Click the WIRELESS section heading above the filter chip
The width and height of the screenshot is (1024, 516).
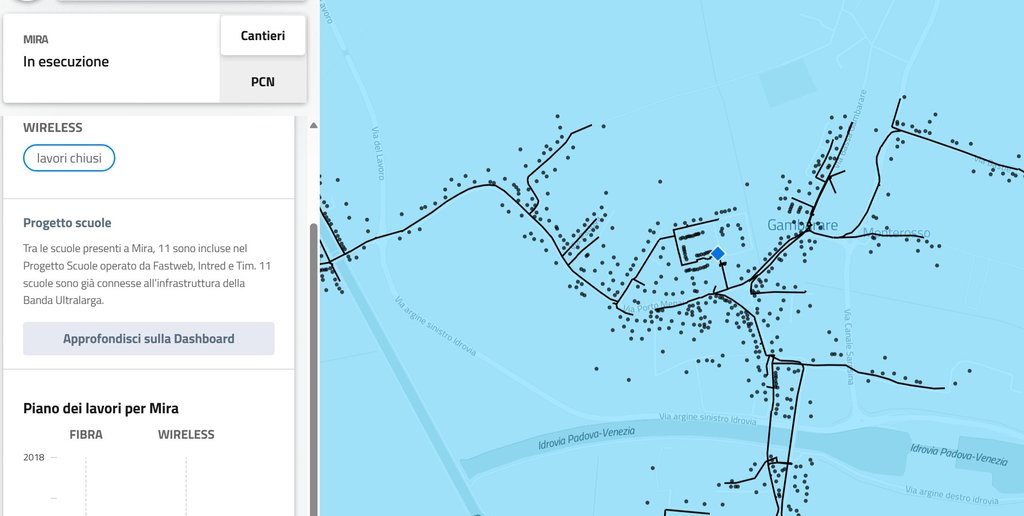click(x=53, y=128)
